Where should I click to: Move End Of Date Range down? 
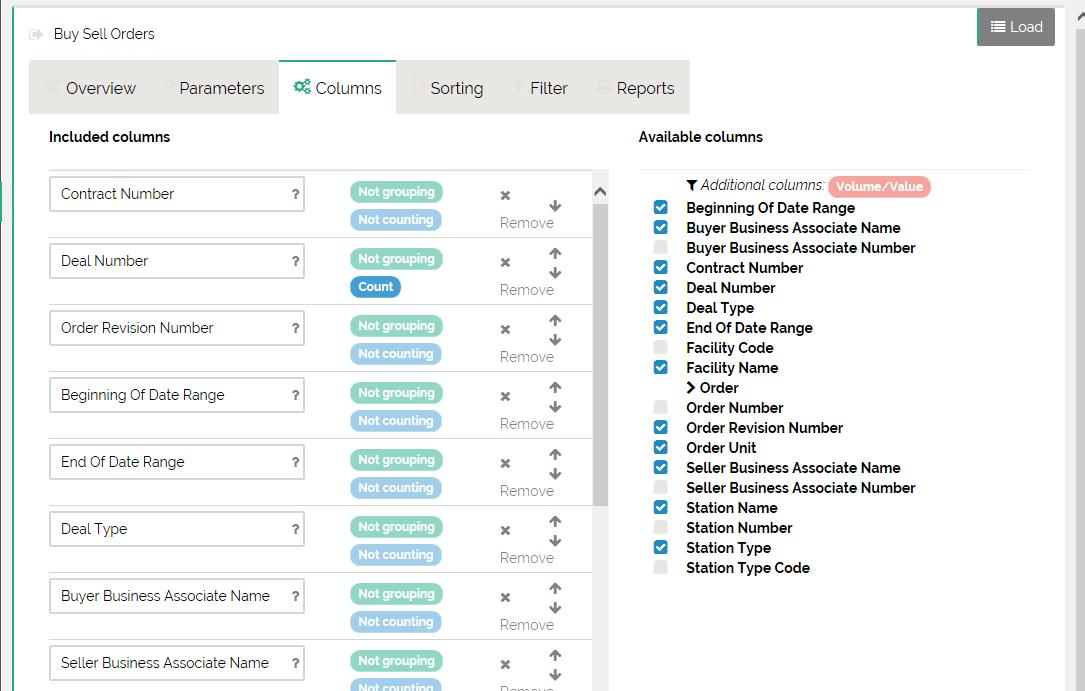tap(555, 474)
